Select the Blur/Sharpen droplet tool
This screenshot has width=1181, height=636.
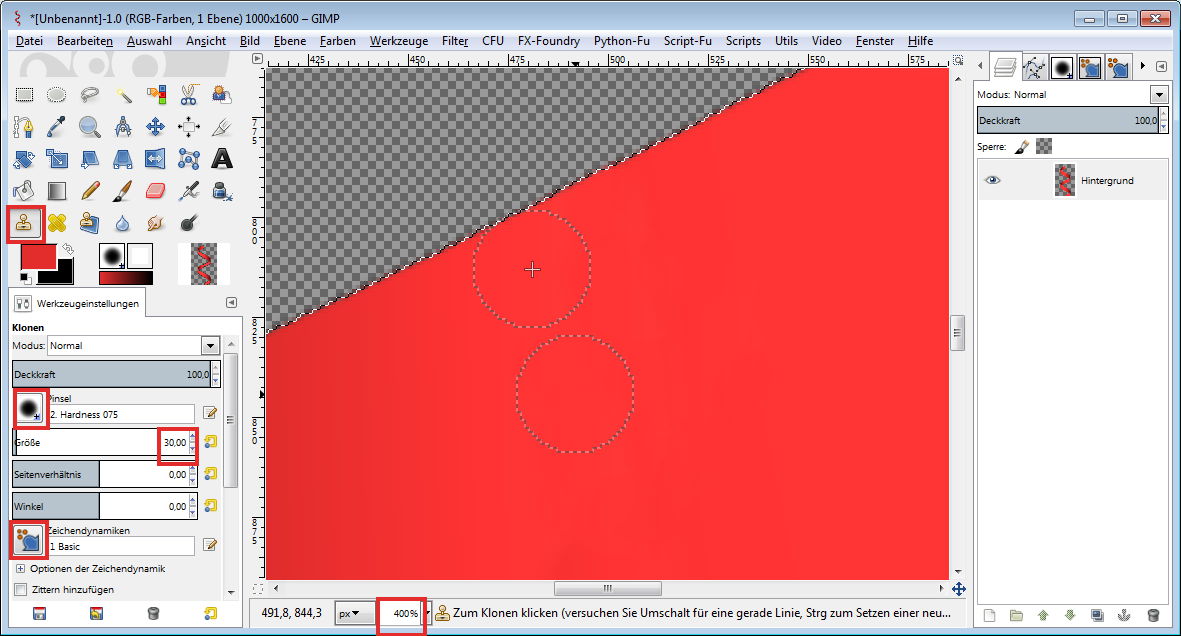click(x=123, y=223)
